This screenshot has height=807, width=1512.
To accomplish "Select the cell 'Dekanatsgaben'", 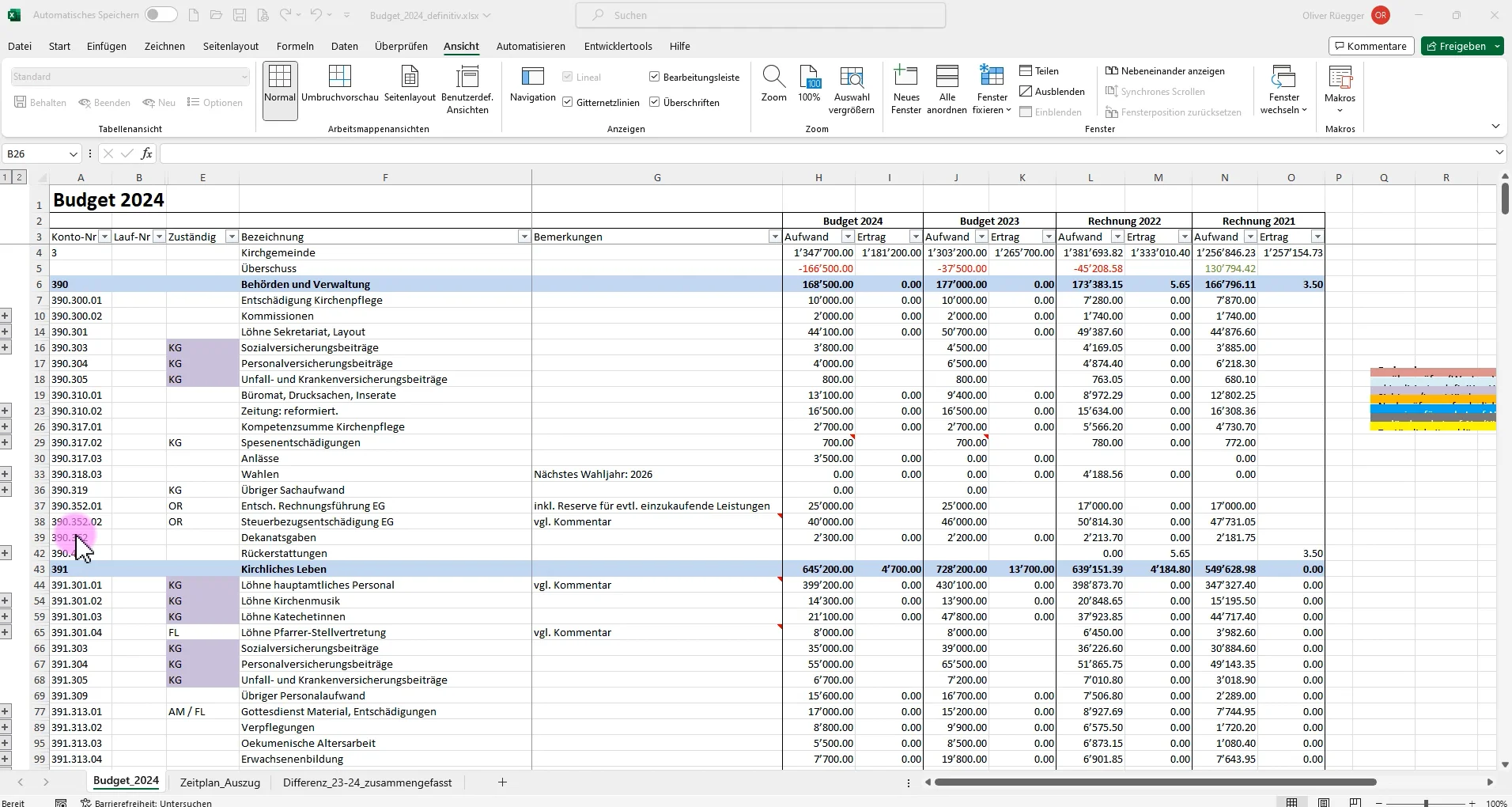I will 385,537.
